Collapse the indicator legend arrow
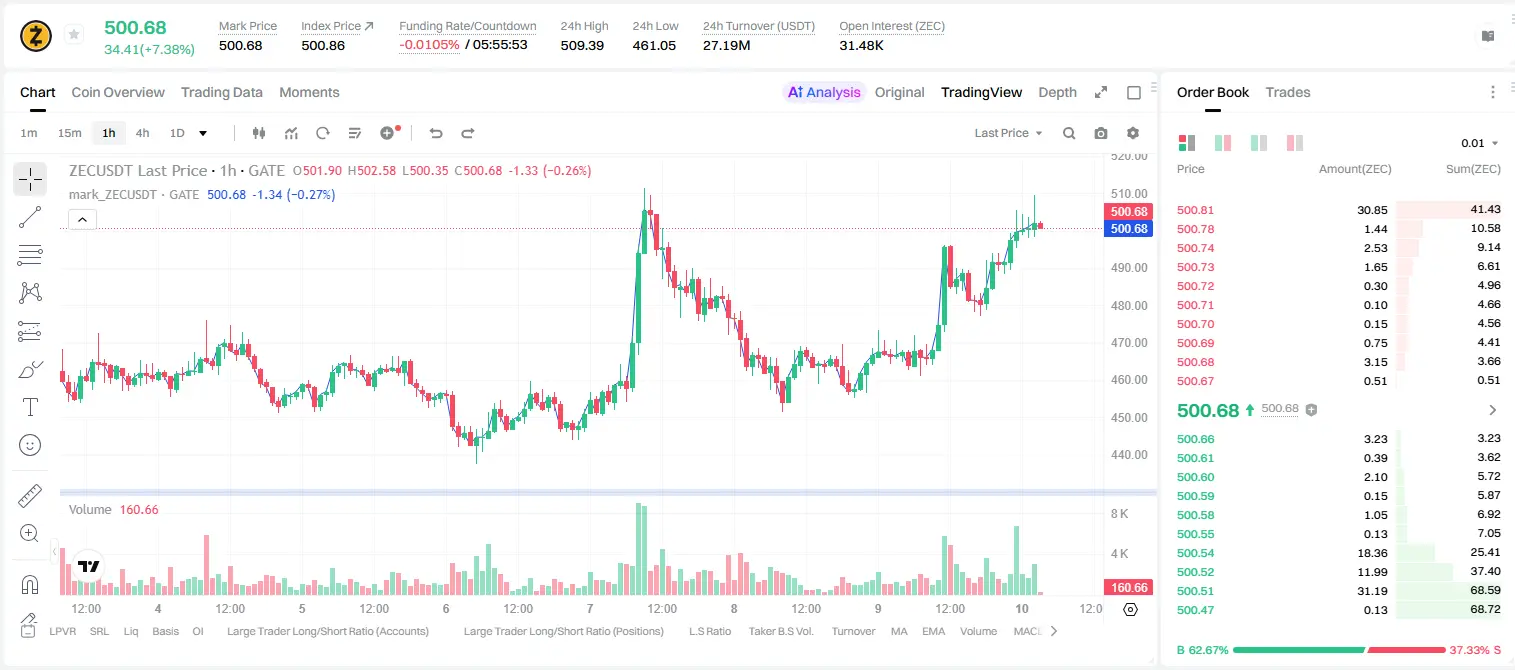This screenshot has height=670, width=1515. point(83,220)
